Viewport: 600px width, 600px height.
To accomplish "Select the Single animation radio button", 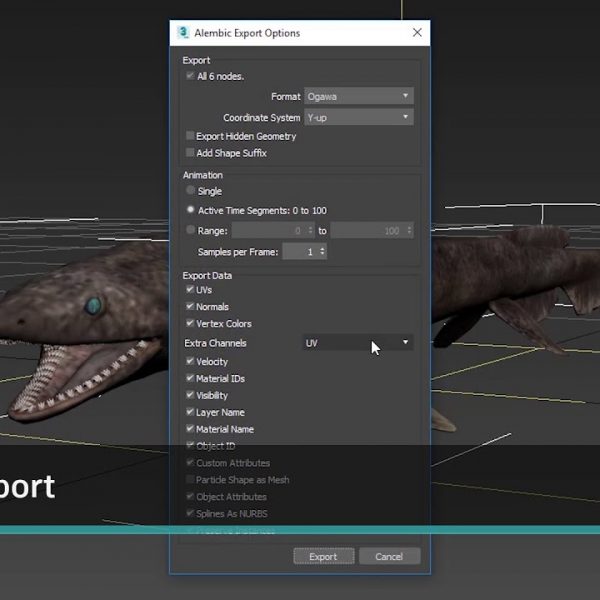I will point(190,191).
